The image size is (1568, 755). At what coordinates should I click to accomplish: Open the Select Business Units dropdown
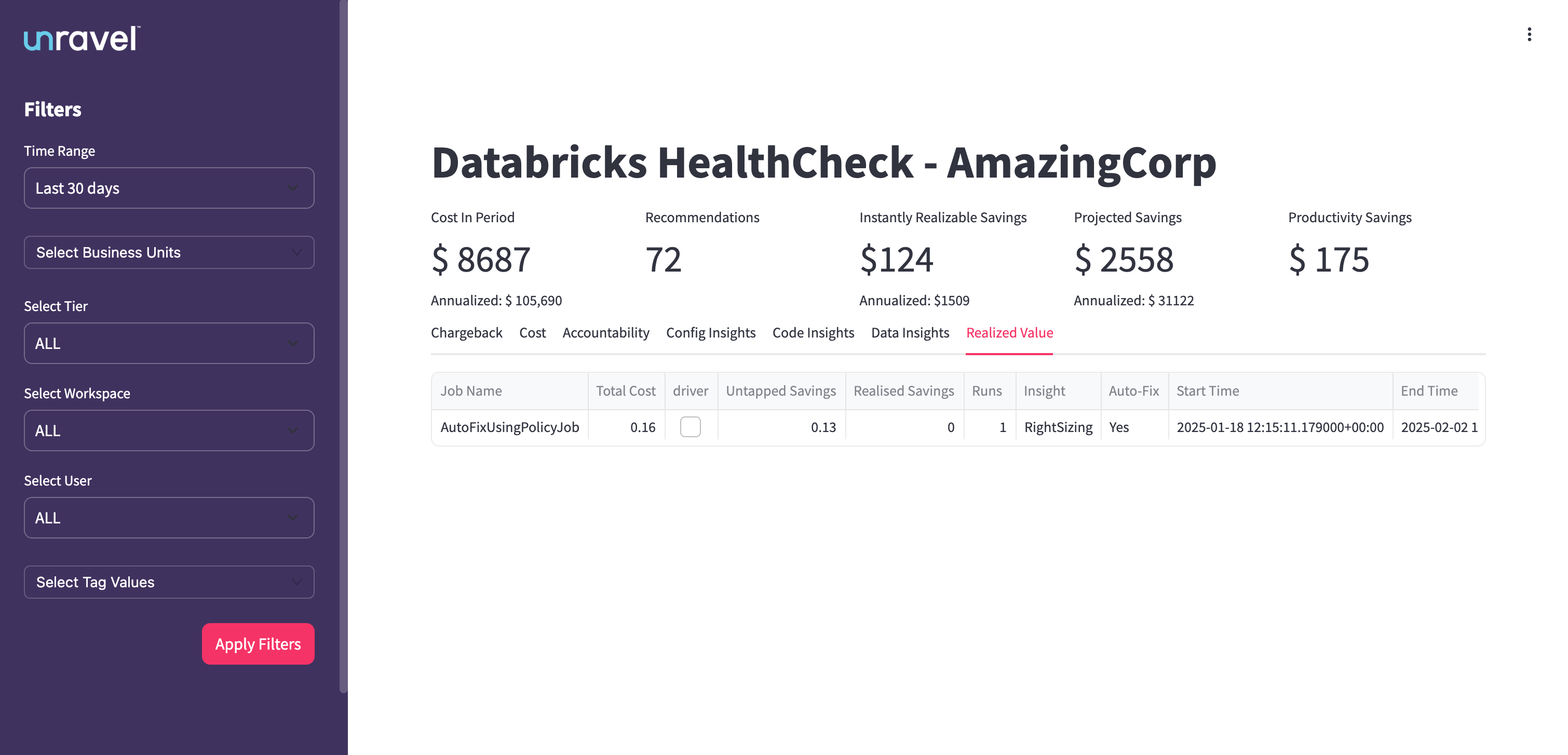tap(169, 253)
